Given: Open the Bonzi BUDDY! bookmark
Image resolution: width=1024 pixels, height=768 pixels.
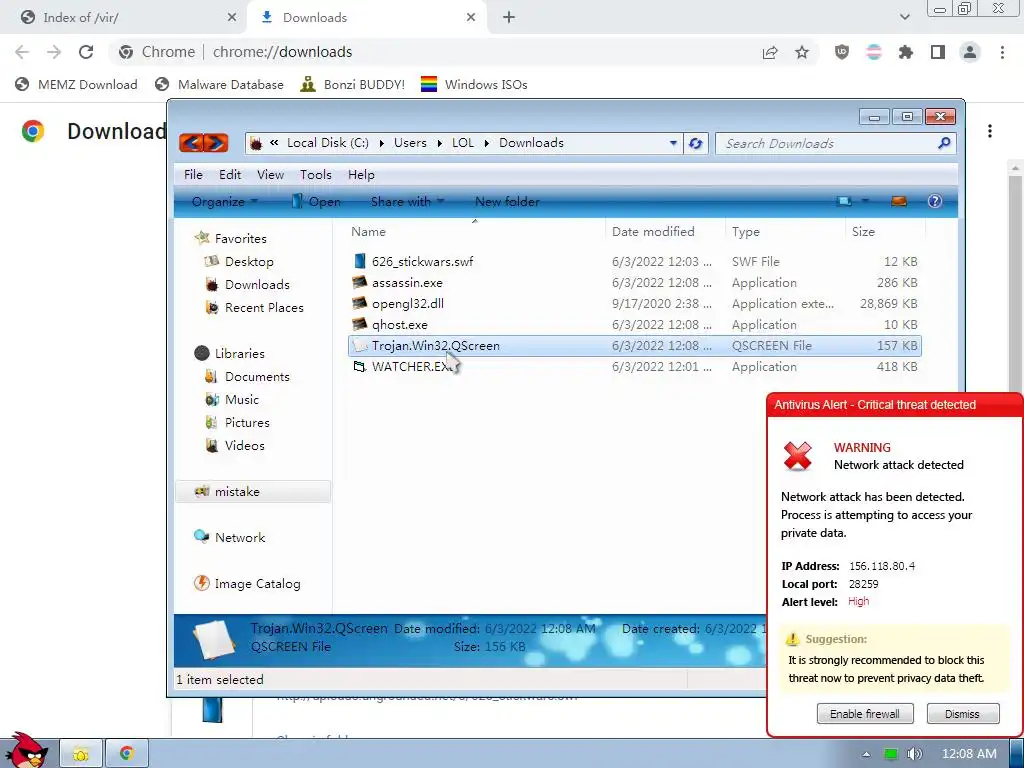Looking at the screenshot, I should click(x=353, y=84).
